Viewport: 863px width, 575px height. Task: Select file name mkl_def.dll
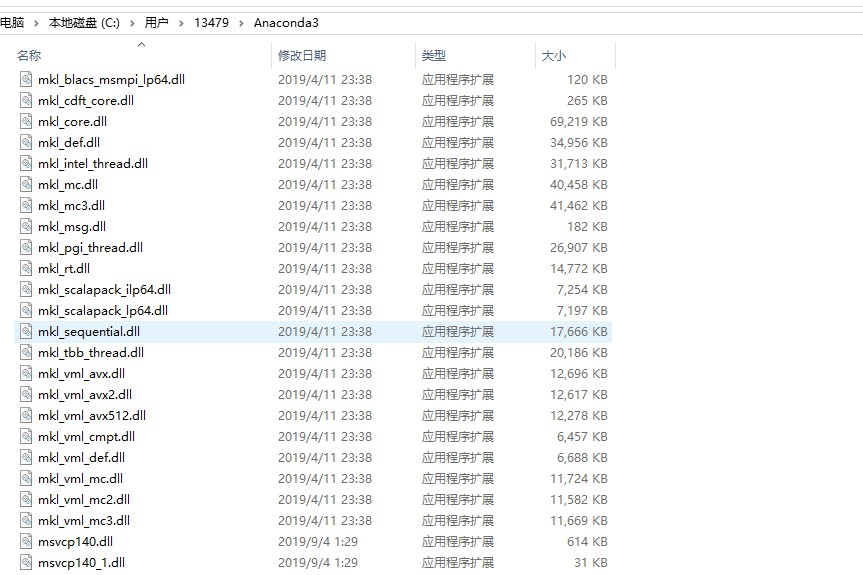click(x=69, y=143)
